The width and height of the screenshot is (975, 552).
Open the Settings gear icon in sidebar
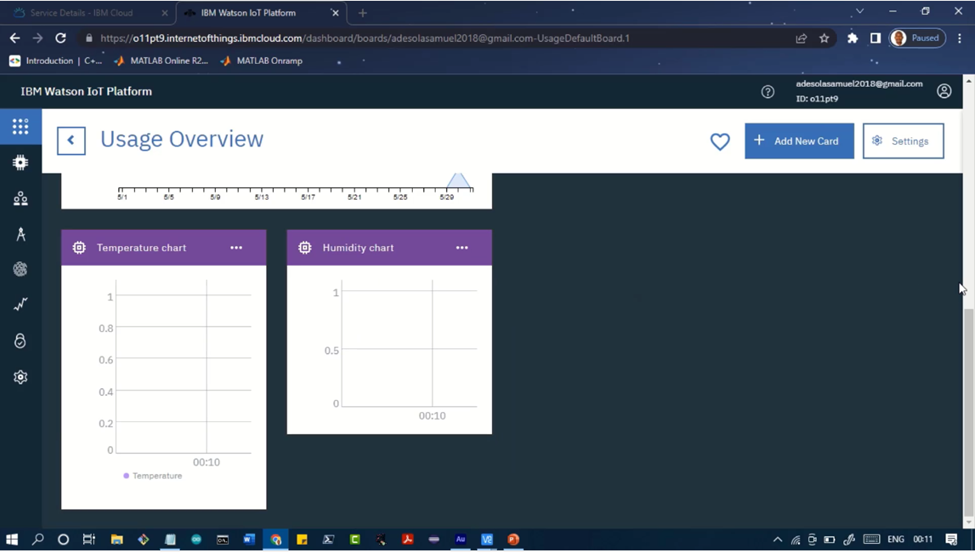pyautogui.click(x=21, y=377)
